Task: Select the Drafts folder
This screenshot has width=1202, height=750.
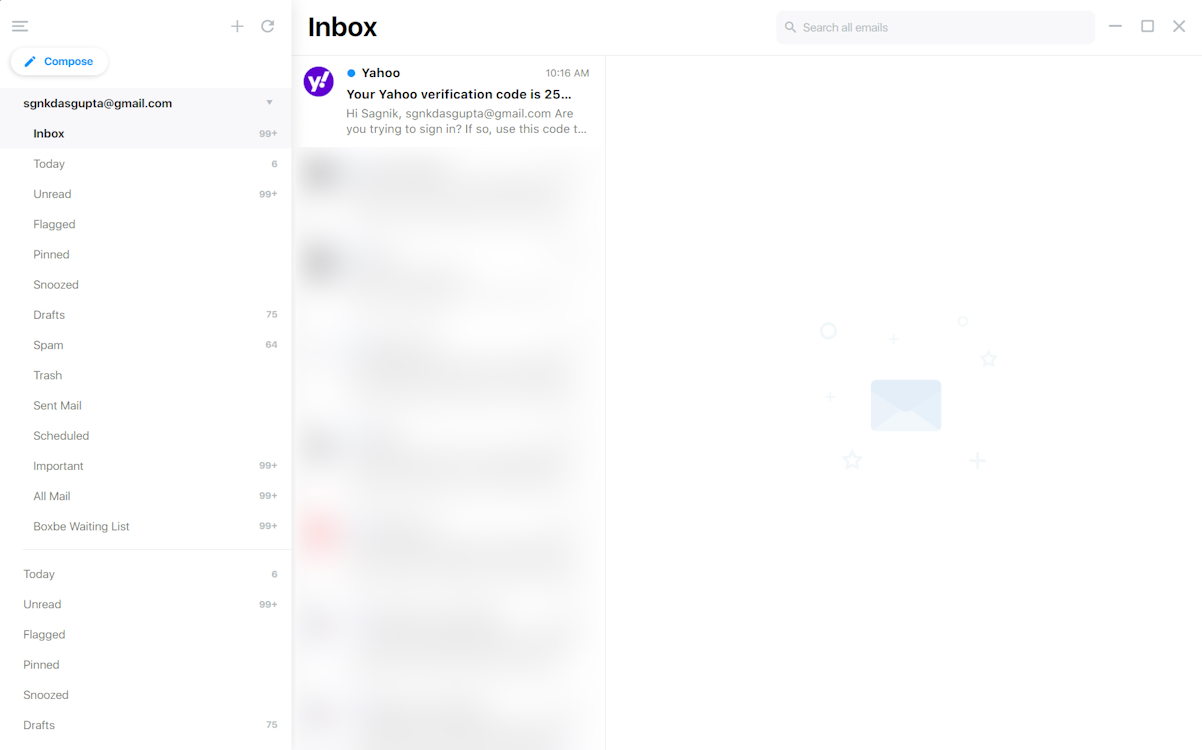Action: tap(49, 314)
